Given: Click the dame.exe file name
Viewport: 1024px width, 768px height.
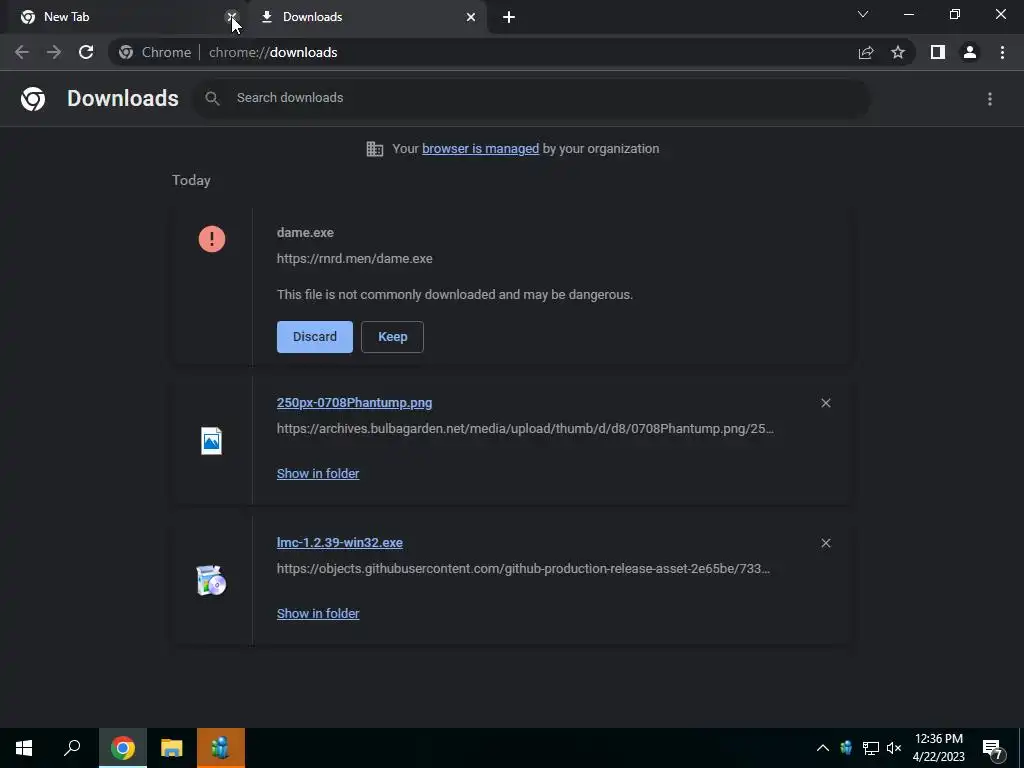Looking at the screenshot, I should [305, 232].
